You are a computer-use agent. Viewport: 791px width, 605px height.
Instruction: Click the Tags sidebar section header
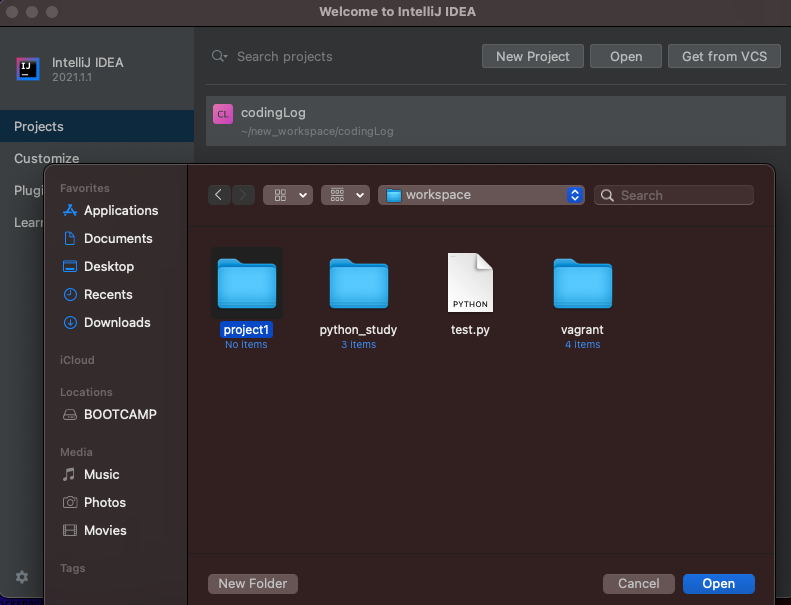click(73, 568)
